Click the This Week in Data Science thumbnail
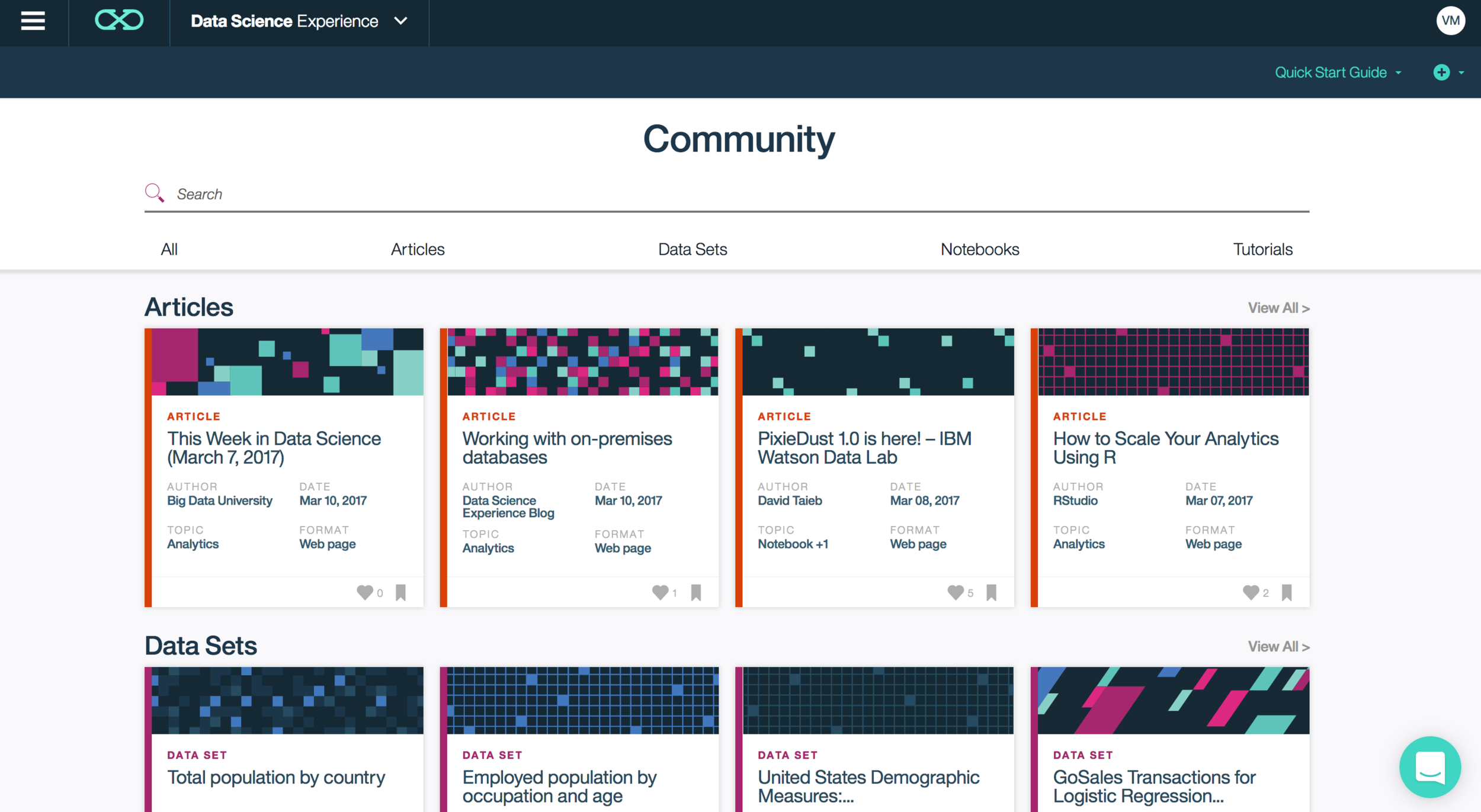 coord(287,362)
